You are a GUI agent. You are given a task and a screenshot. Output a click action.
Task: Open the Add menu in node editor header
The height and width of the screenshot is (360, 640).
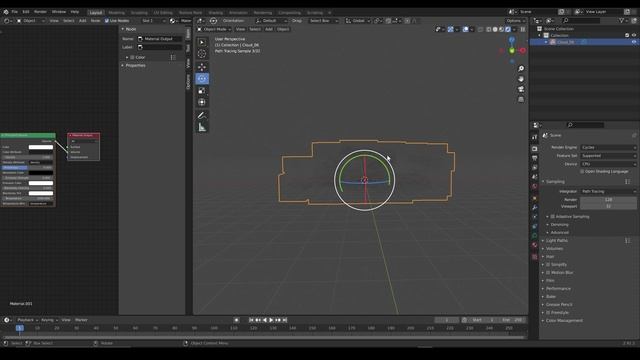click(x=82, y=20)
